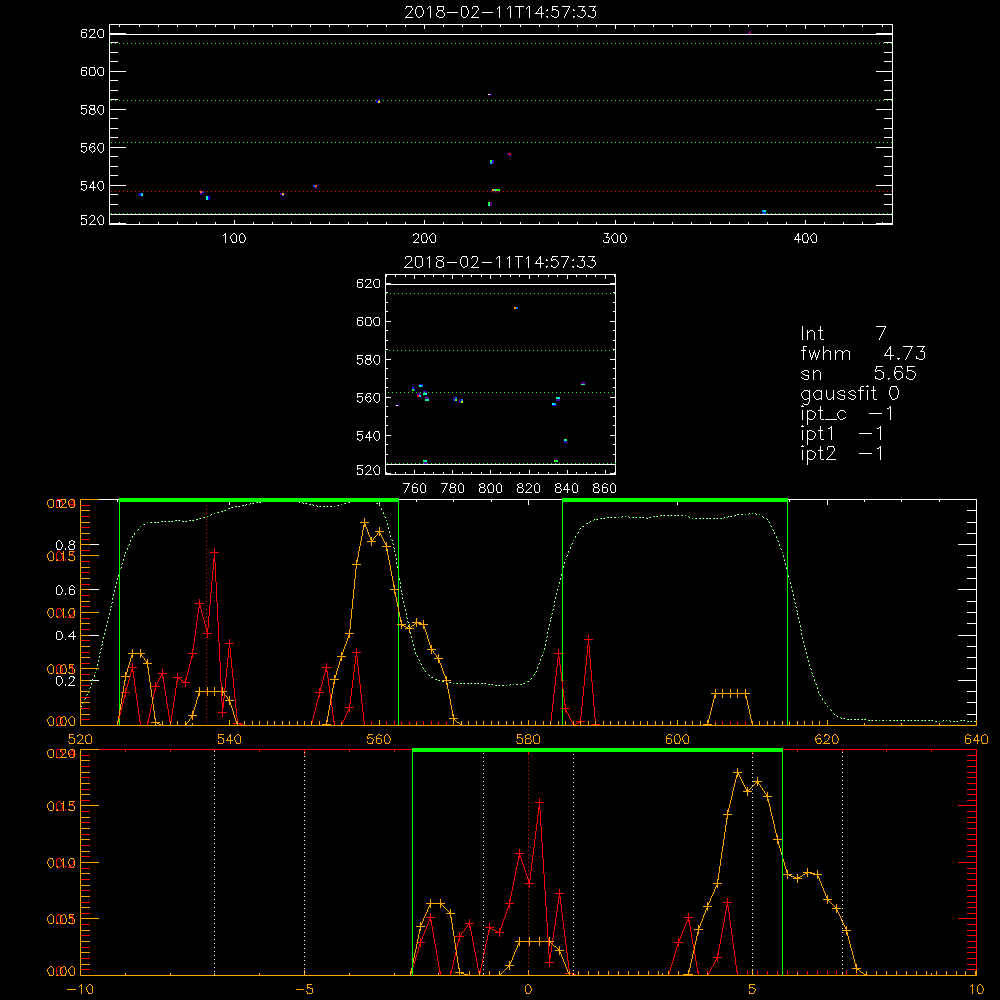Click x-axis label 800 on middle plot
Image resolution: width=1000 pixels, height=1000 pixels.
(490, 489)
